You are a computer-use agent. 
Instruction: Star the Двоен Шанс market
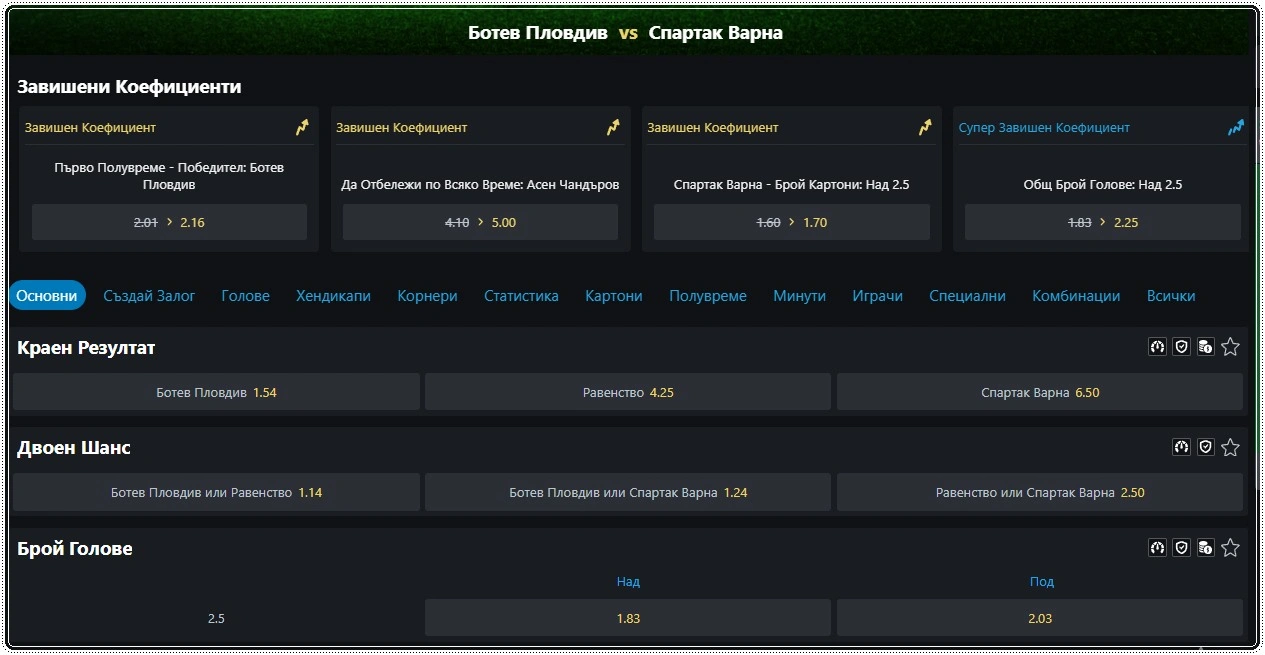(x=1230, y=447)
